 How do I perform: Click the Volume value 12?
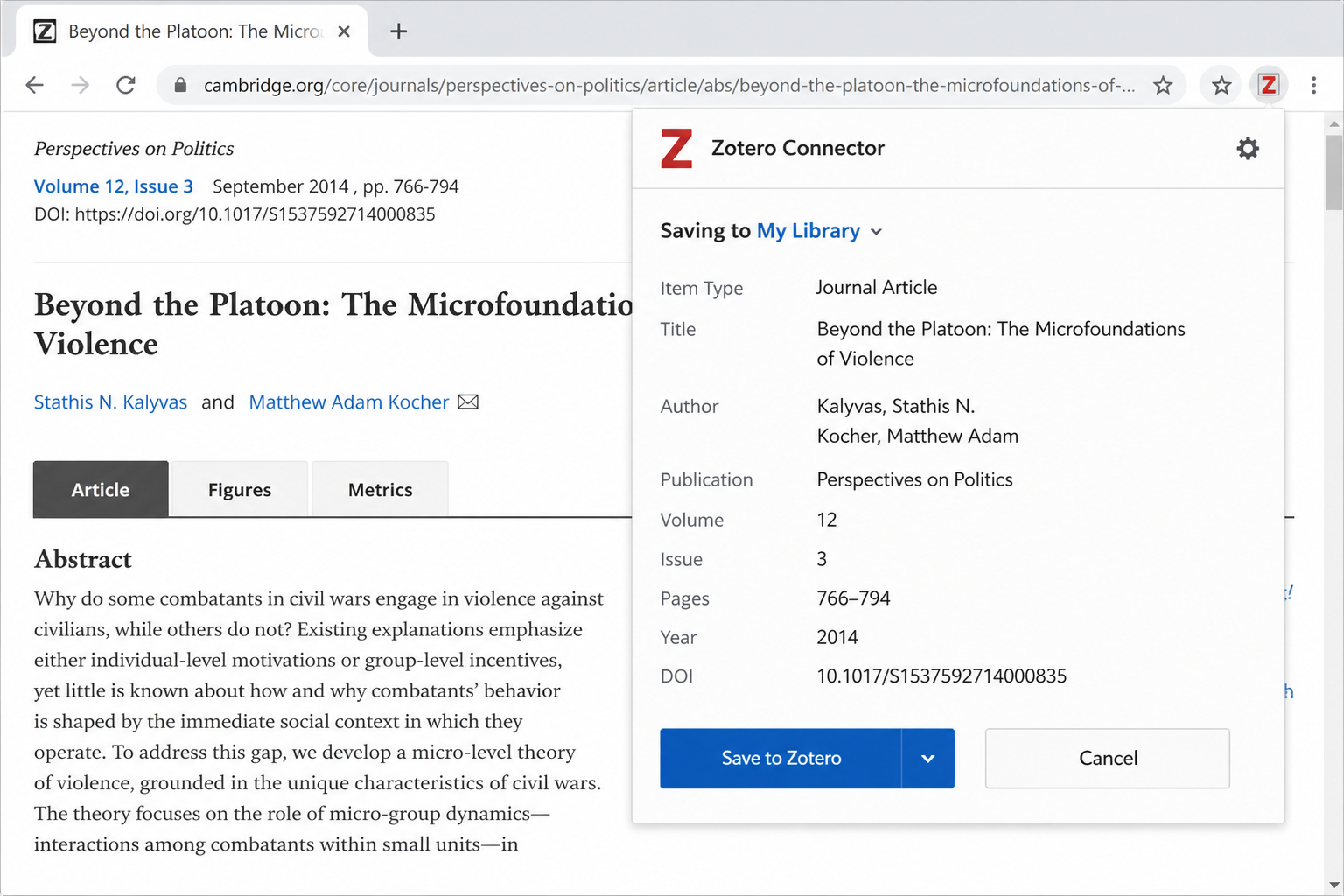[x=827, y=520]
